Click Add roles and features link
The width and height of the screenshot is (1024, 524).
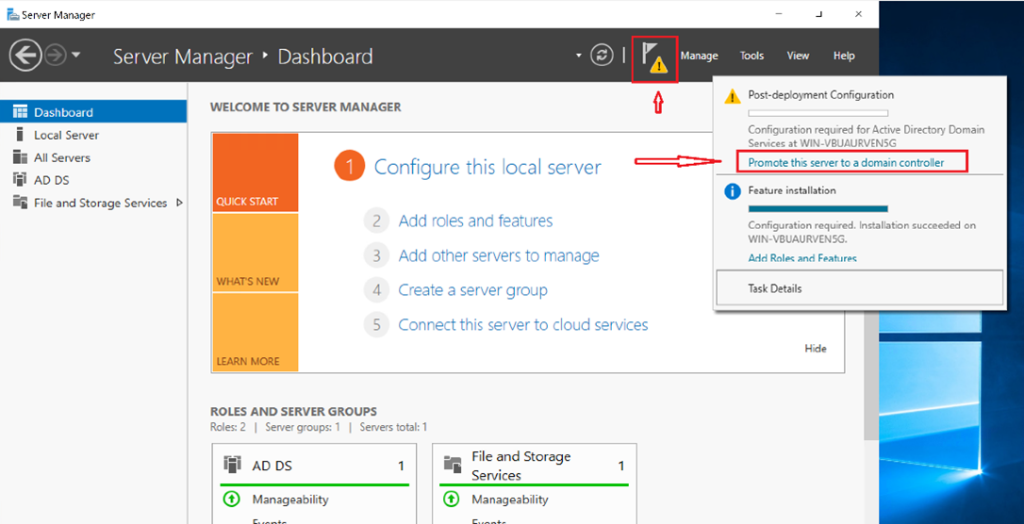point(475,221)
